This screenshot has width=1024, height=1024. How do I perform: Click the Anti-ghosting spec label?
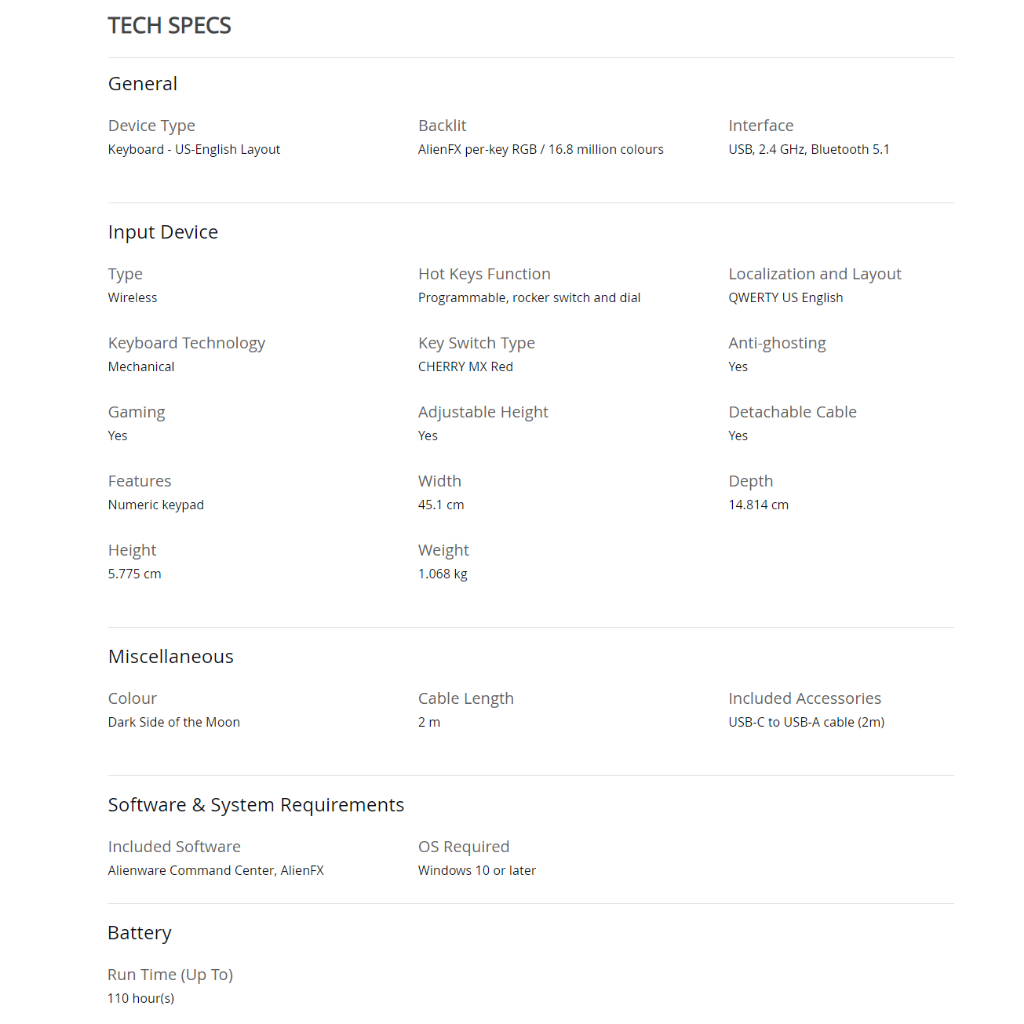tap(777, 343)
